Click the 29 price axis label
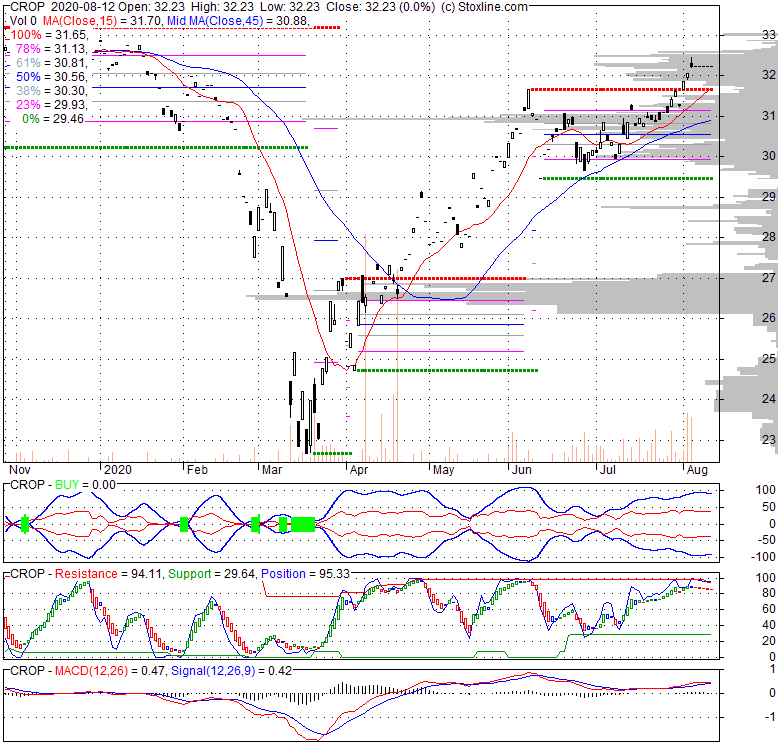Screen dimensions: 780x745 tap(769, 197)
